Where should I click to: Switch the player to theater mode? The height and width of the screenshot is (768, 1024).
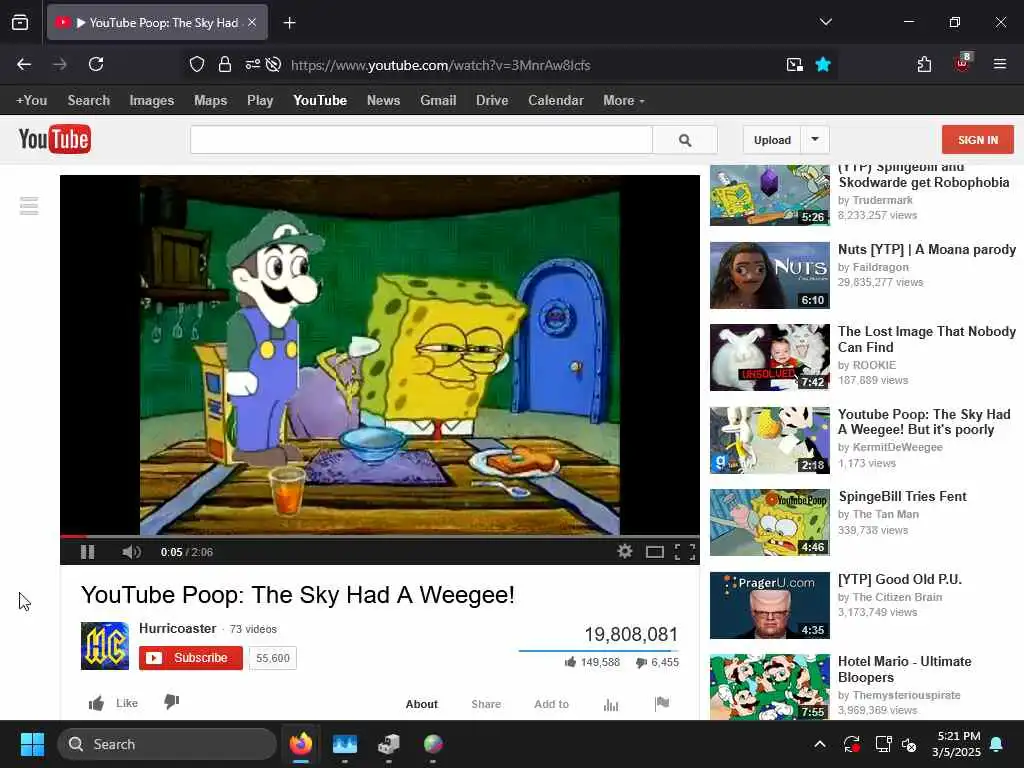click(654, 552)
